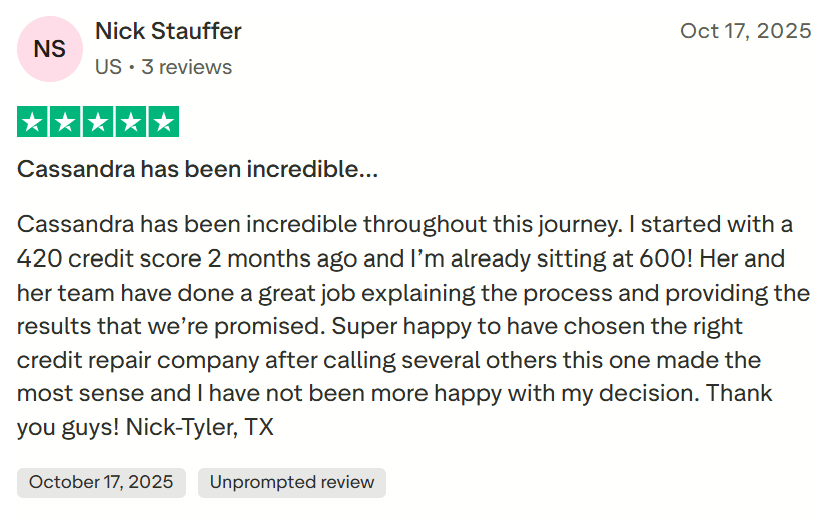Screen dimensions: 838x518
Task: Open the "Cassandra has been incredible…" review title
Action: click(x=197, y=169)
